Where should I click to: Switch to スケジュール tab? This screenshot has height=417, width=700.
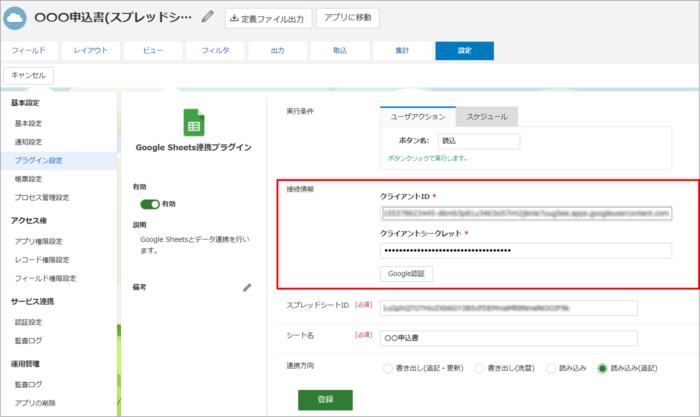click(x=487, y=117)
